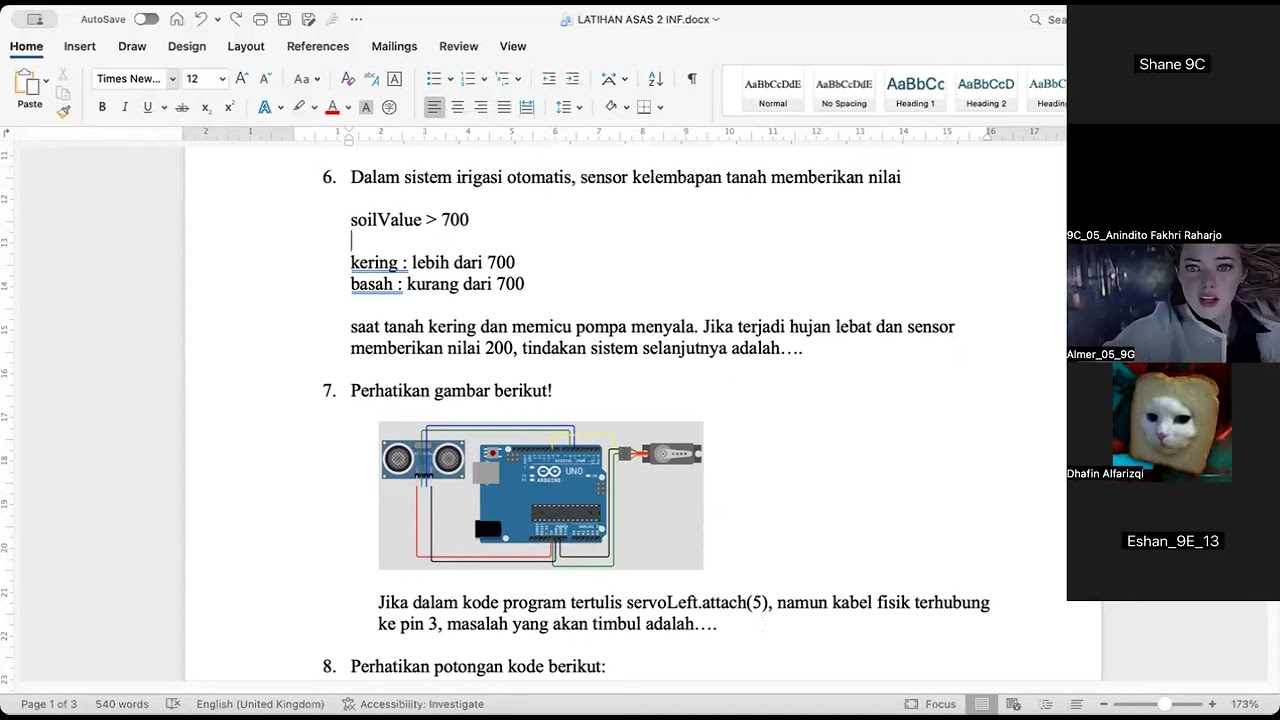Increase paragraph indent
The image size is (1280, 720).
572,79
